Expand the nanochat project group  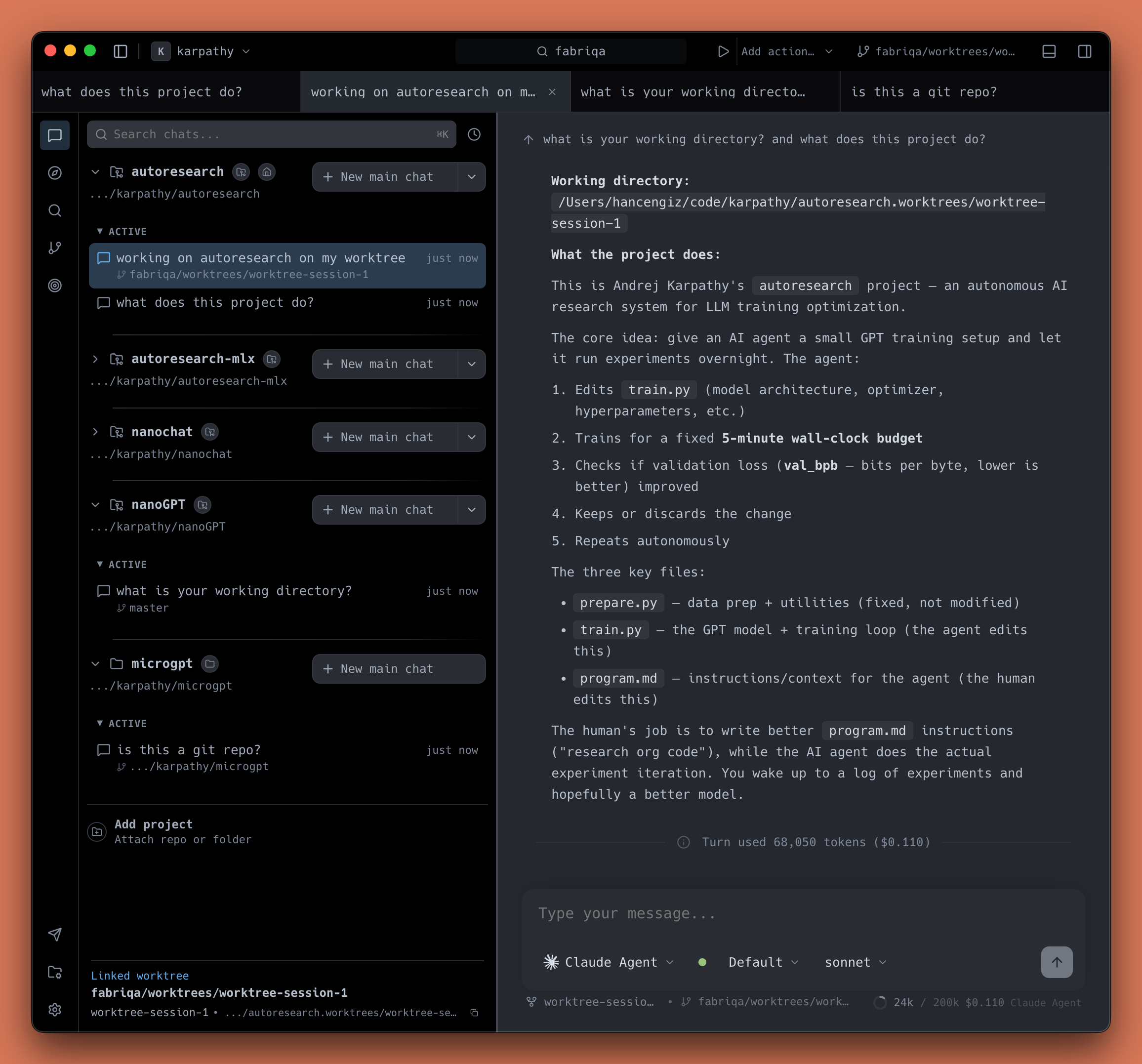[x=95, y=432]
